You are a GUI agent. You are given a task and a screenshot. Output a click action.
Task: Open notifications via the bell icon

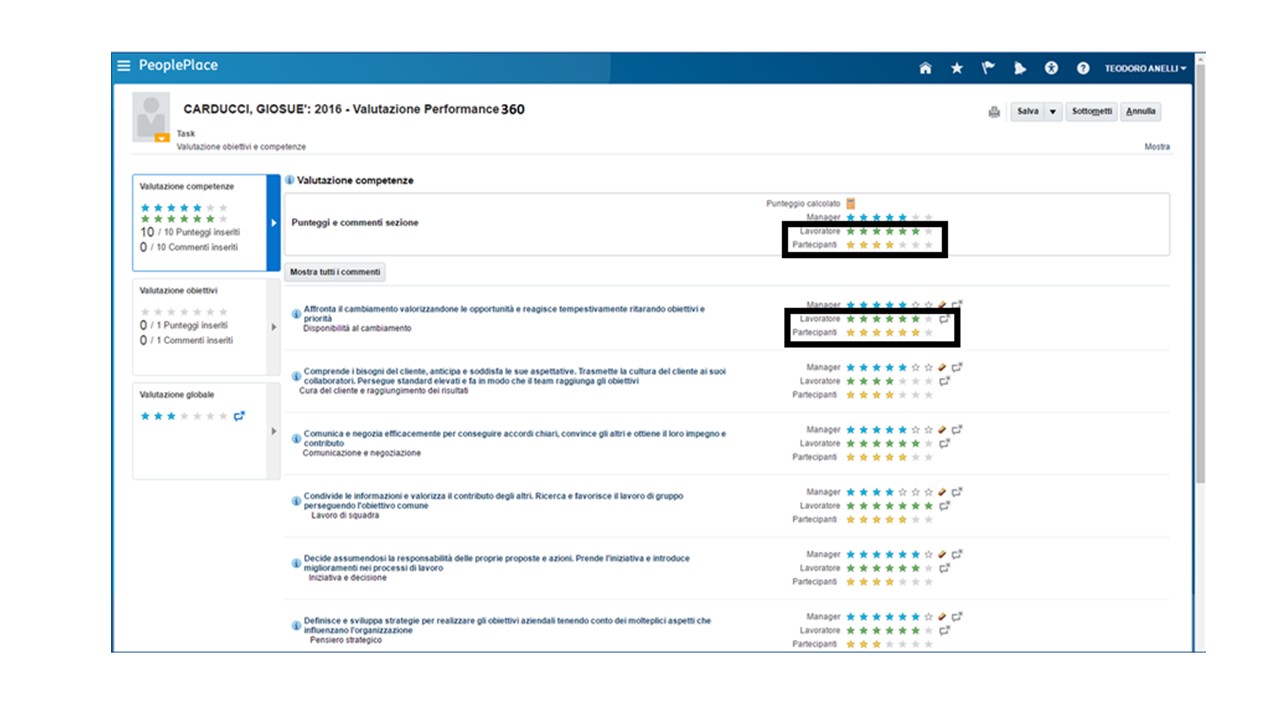pyautogui.click(x=1020, y=68)
